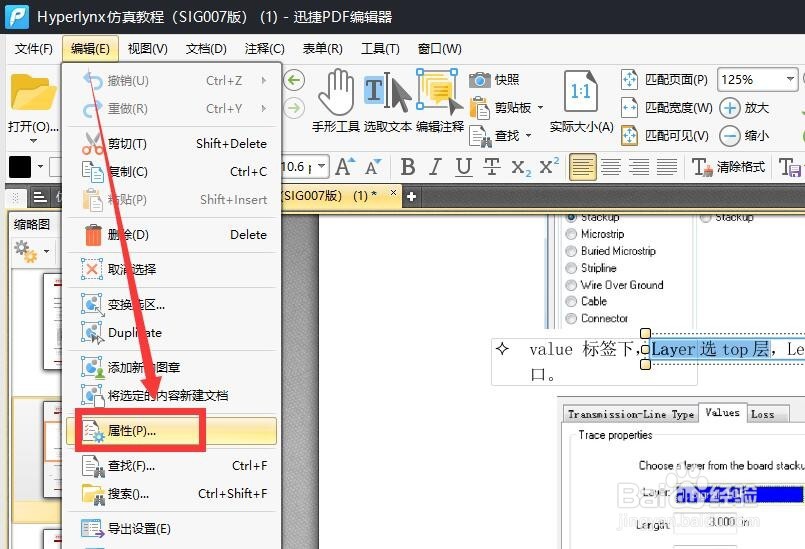Open thumbnail panel gear options
This screenshot has width=805, height=549.
click(26, 251)
